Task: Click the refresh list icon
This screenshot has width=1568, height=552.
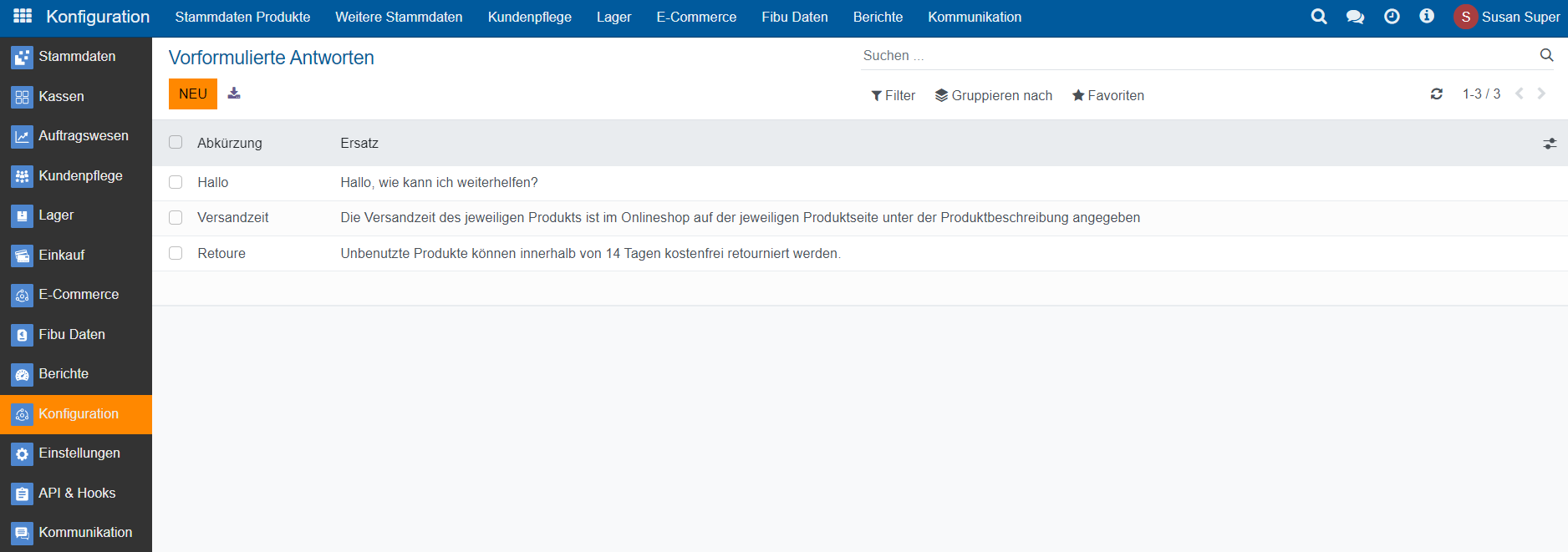Action: tap(1436, 94)
